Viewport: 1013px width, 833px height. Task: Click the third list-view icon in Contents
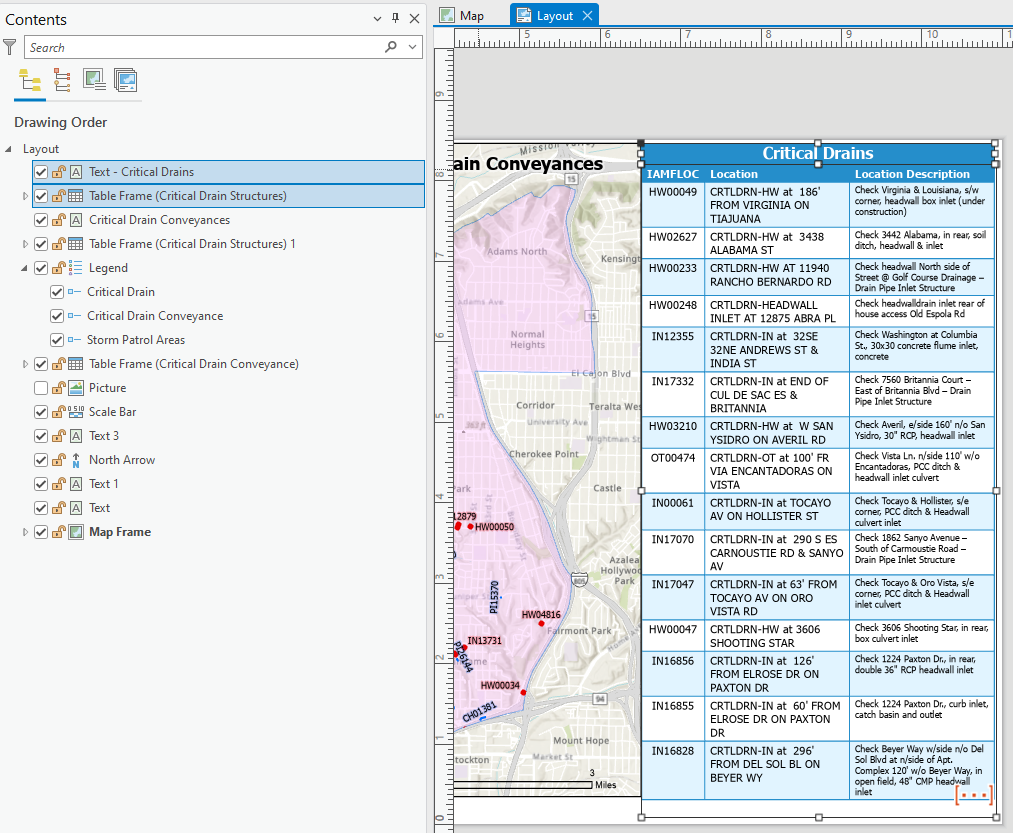click(94, 81)
